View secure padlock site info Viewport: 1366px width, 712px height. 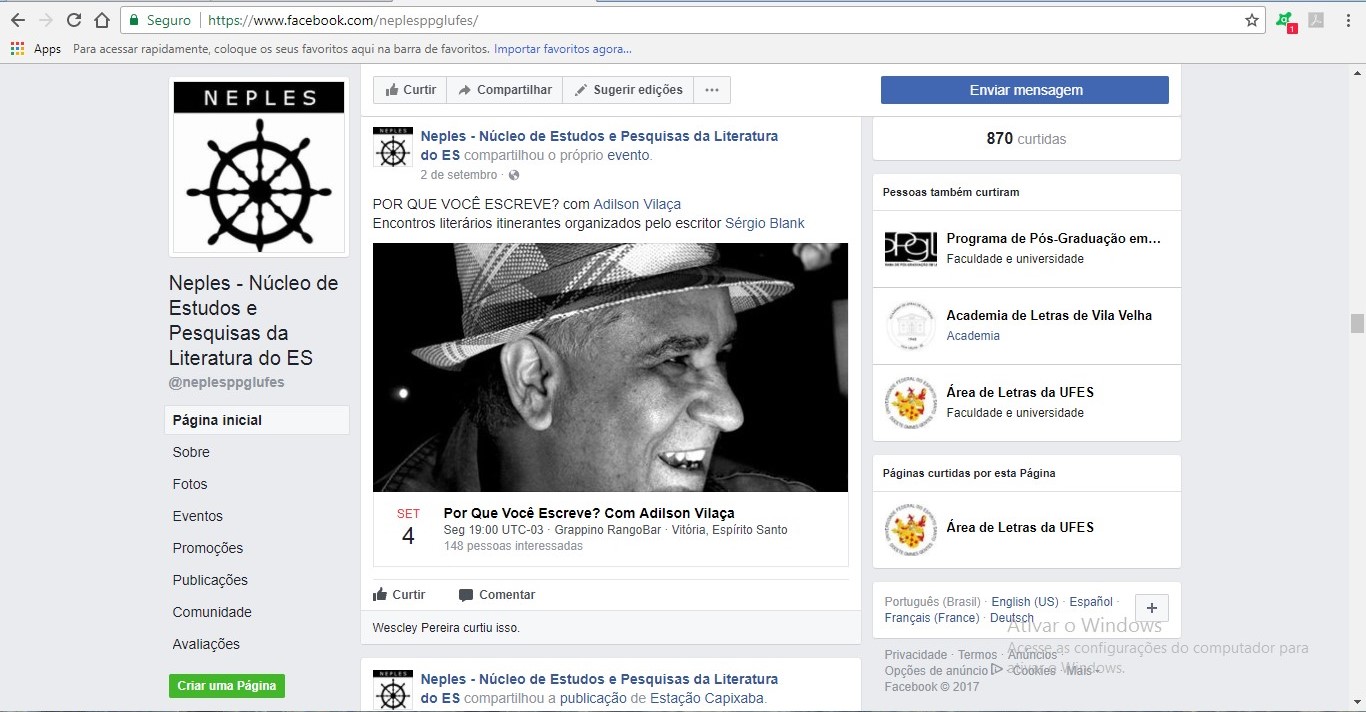coord(134,20)
